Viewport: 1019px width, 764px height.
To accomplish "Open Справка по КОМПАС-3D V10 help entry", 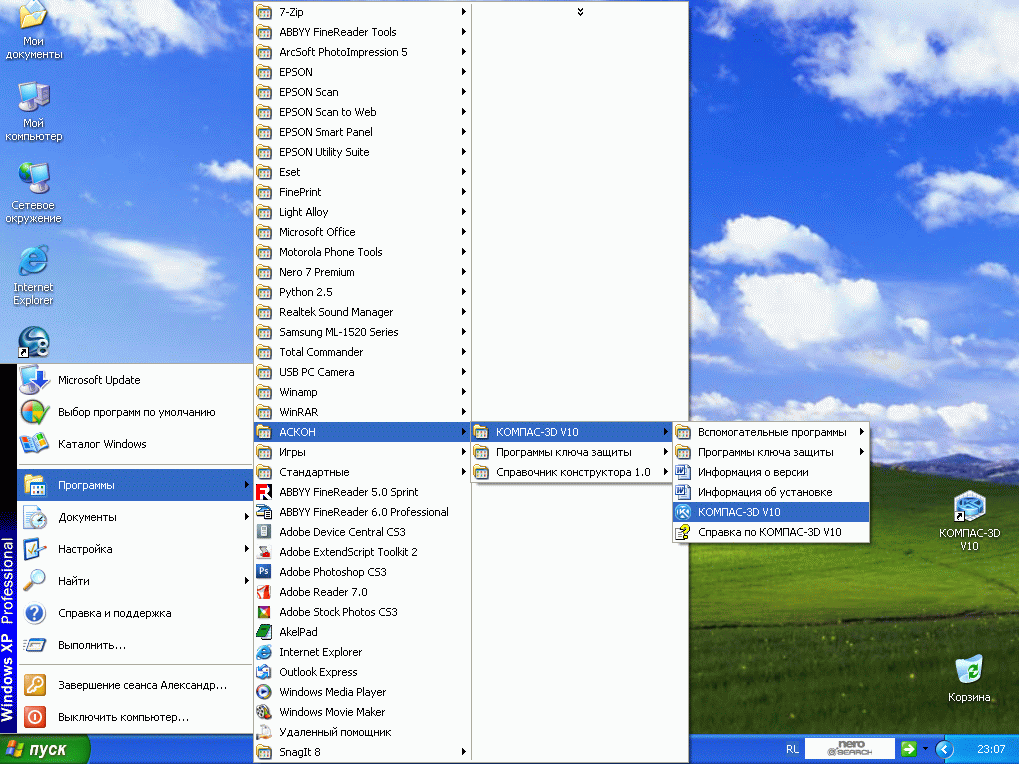I will pos(771,532).
